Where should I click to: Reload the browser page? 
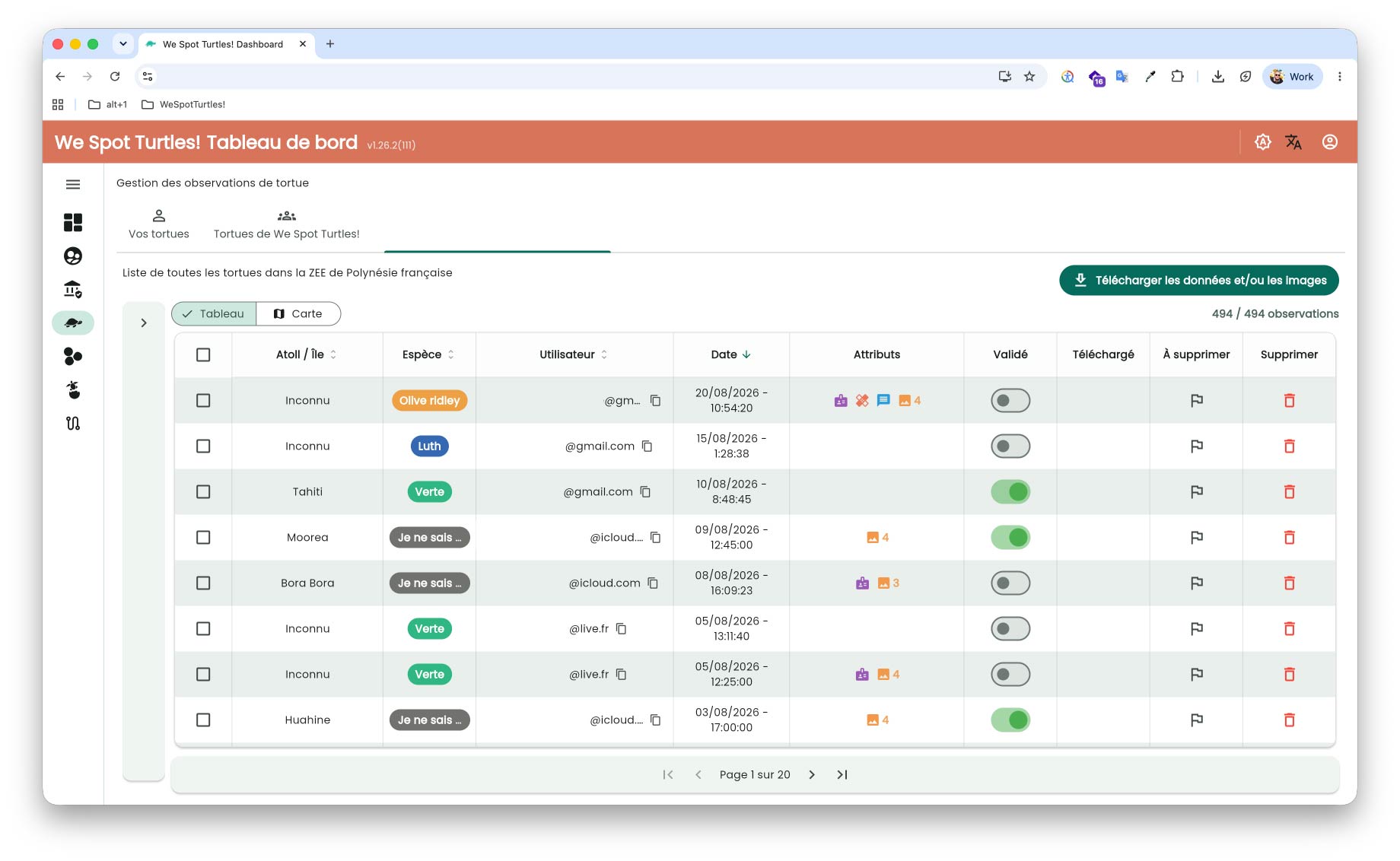(x=115, y=77)
